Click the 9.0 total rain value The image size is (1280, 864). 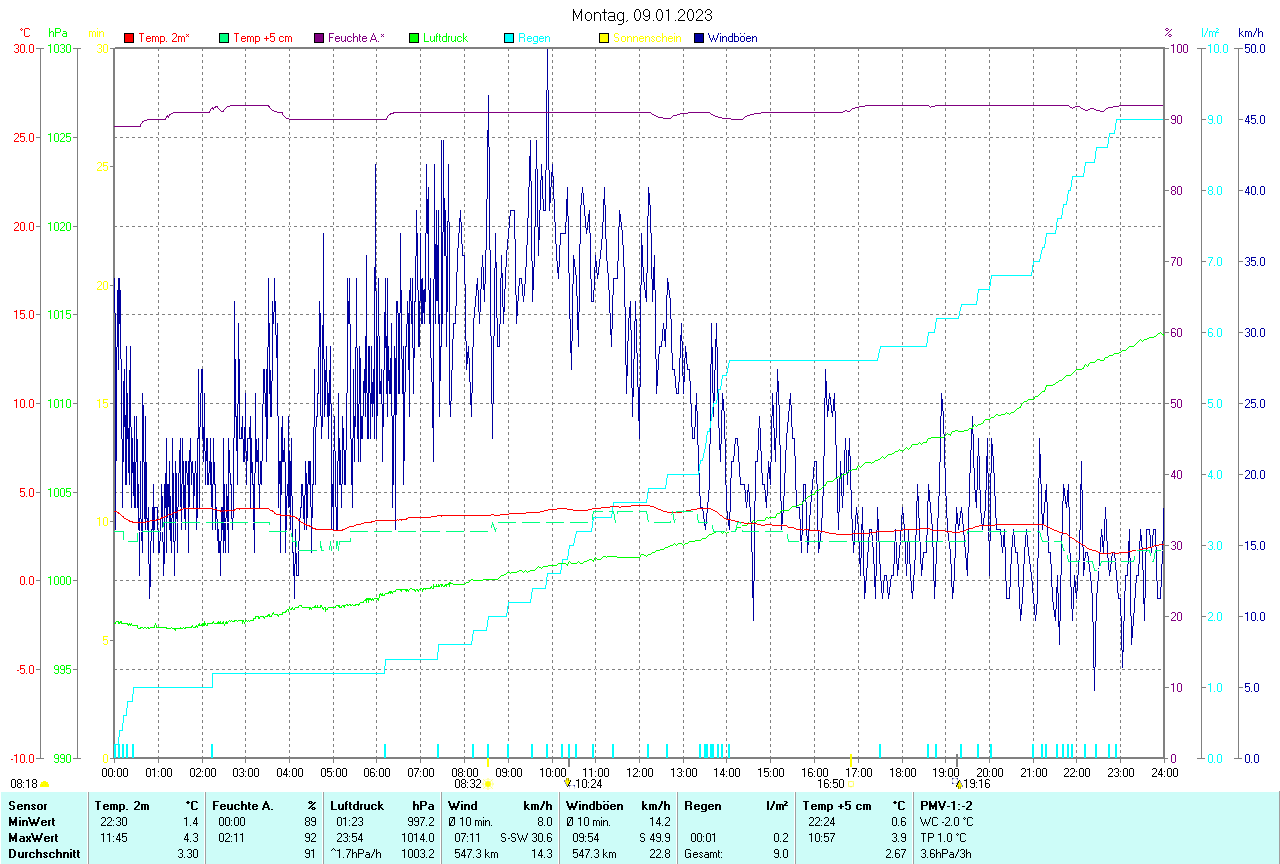(x=780, y=854)
